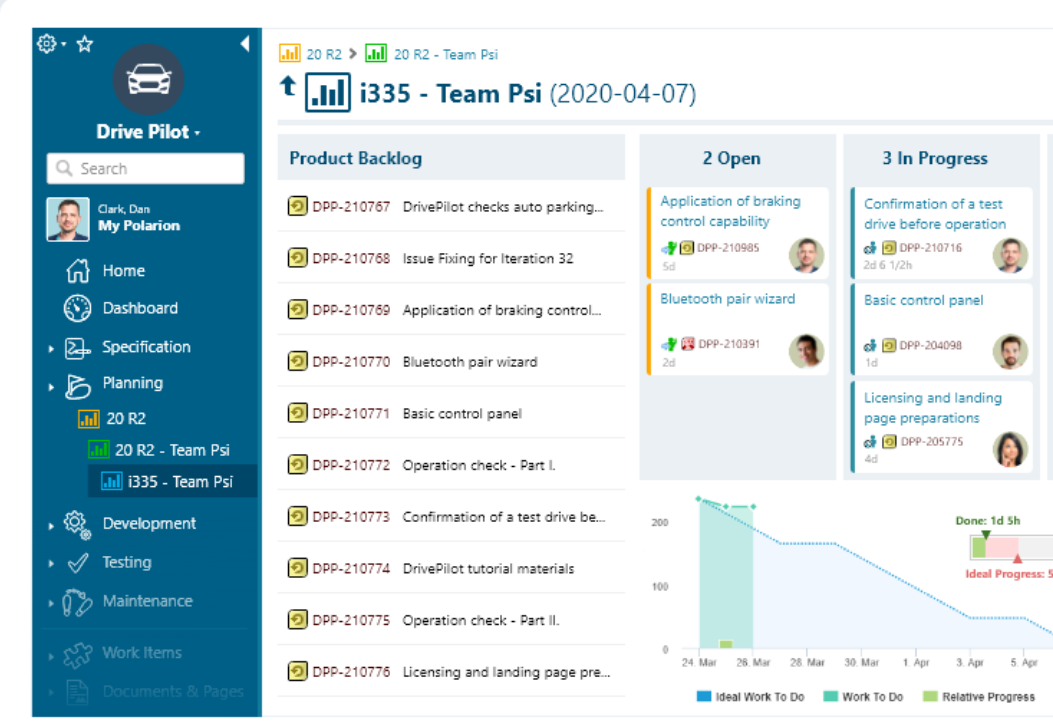The height and width of the screenshot is (722, 1053).
Task: Click the icon beside DPP-210771
Action: (297, 413)
